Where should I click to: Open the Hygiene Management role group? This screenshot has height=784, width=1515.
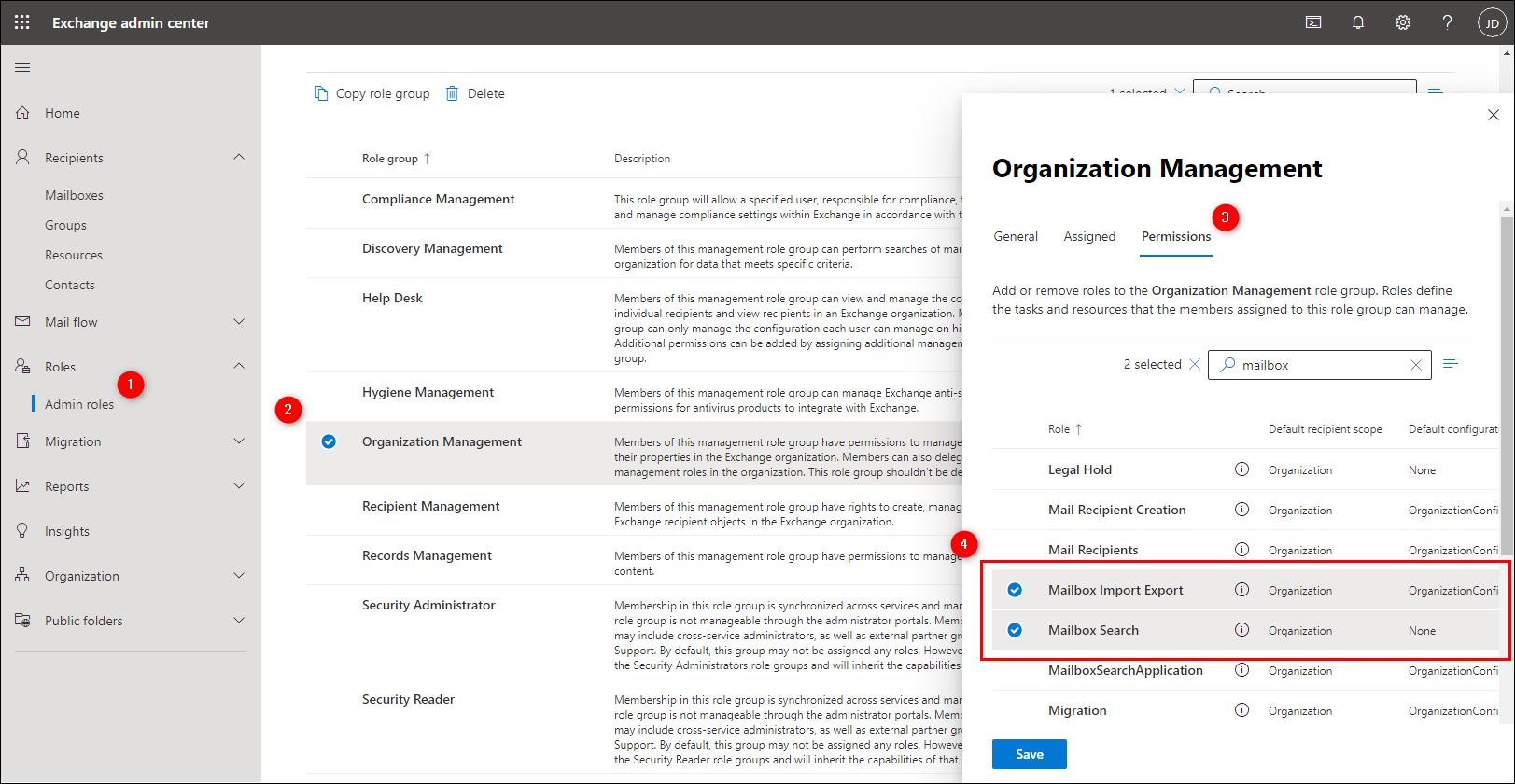(x=428, y=392)
